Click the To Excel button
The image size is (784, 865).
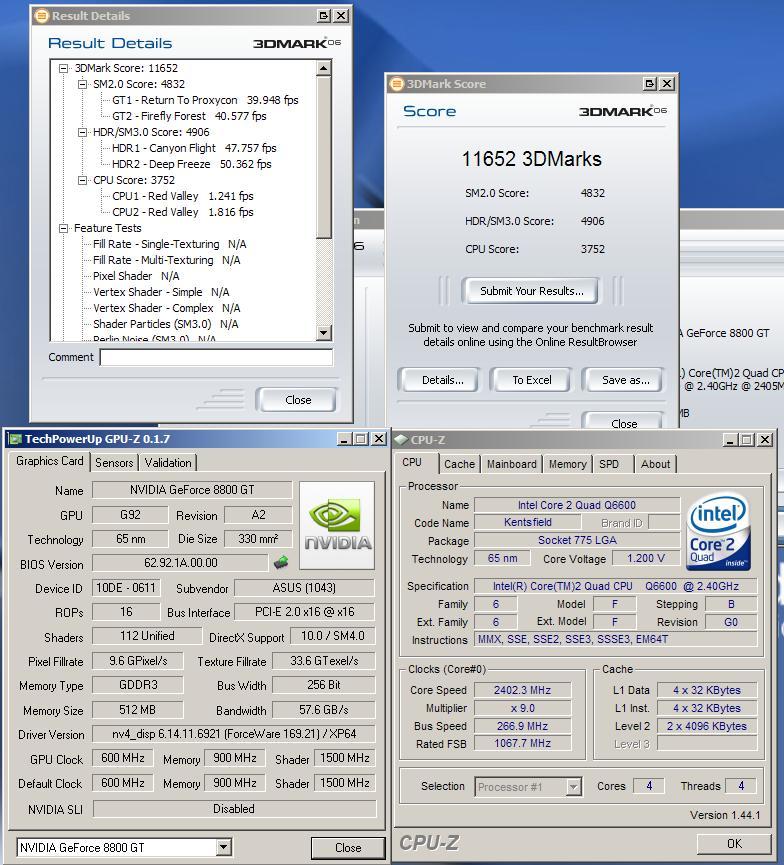click(x=531, y=380)
